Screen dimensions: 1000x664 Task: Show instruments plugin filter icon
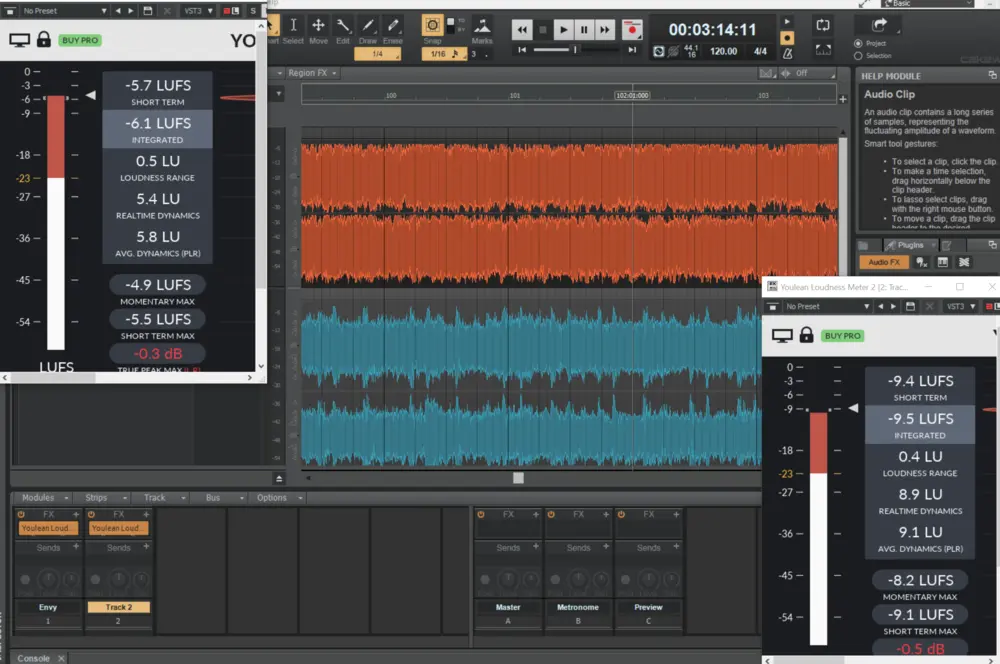point(921,262)
